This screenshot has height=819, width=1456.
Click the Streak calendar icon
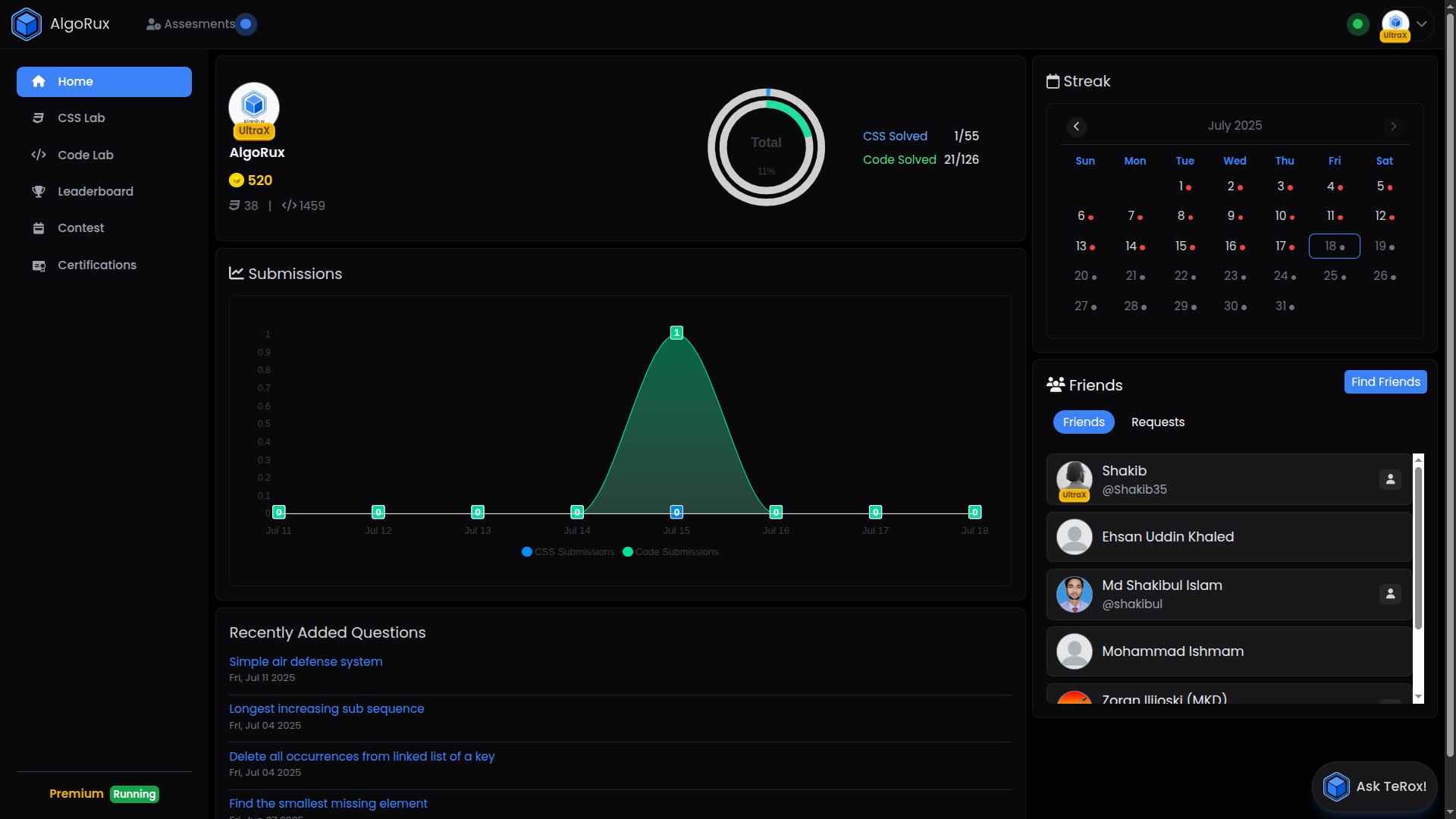pyautogui.click(x=1053, y=81)
